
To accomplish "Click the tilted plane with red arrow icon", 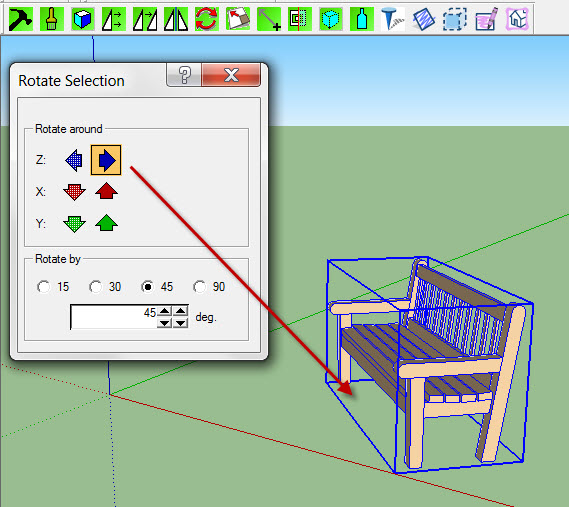I will tap(238, 19).
